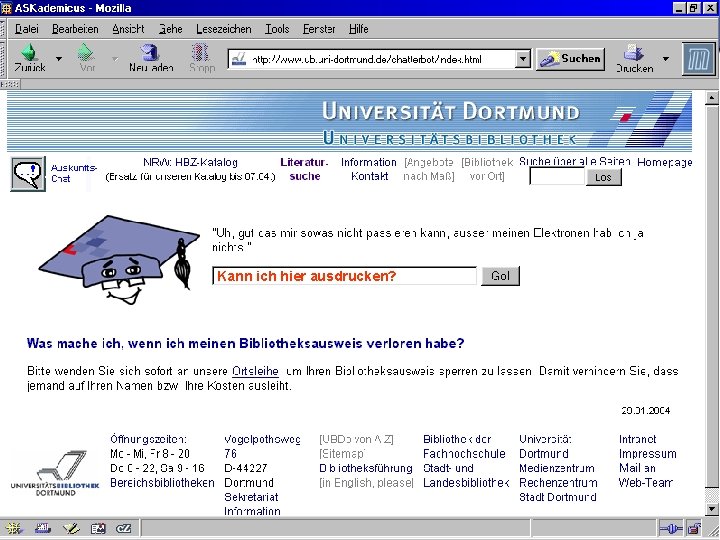
Task: Click the vertical scrollbar down arrow
Action: point(712,509)
